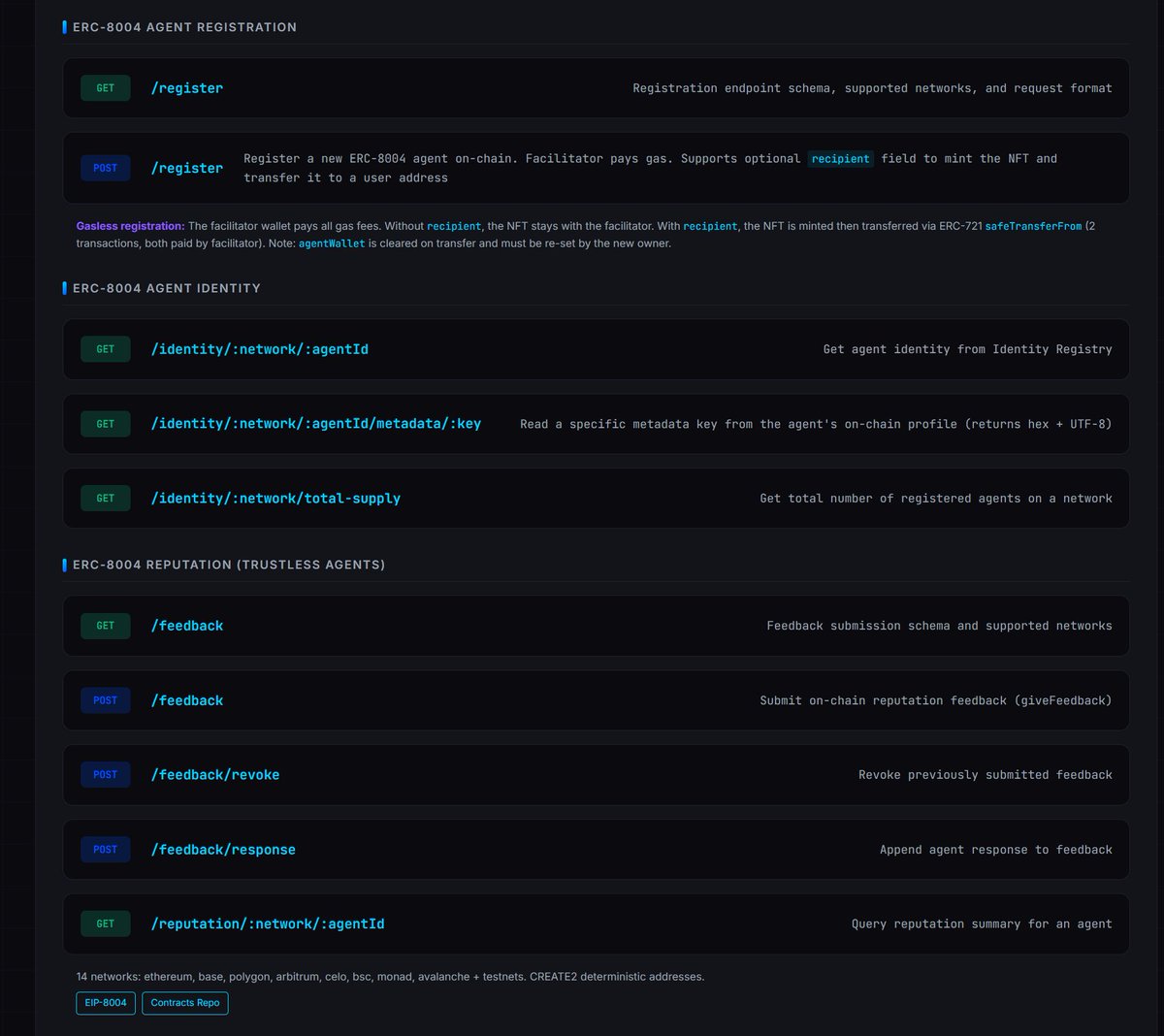Viewport: 1164px width, 1036px height.
Task: Click the ERC-8004 AGENT REGISTRATION section heading
Action: (x=184, y=27)
